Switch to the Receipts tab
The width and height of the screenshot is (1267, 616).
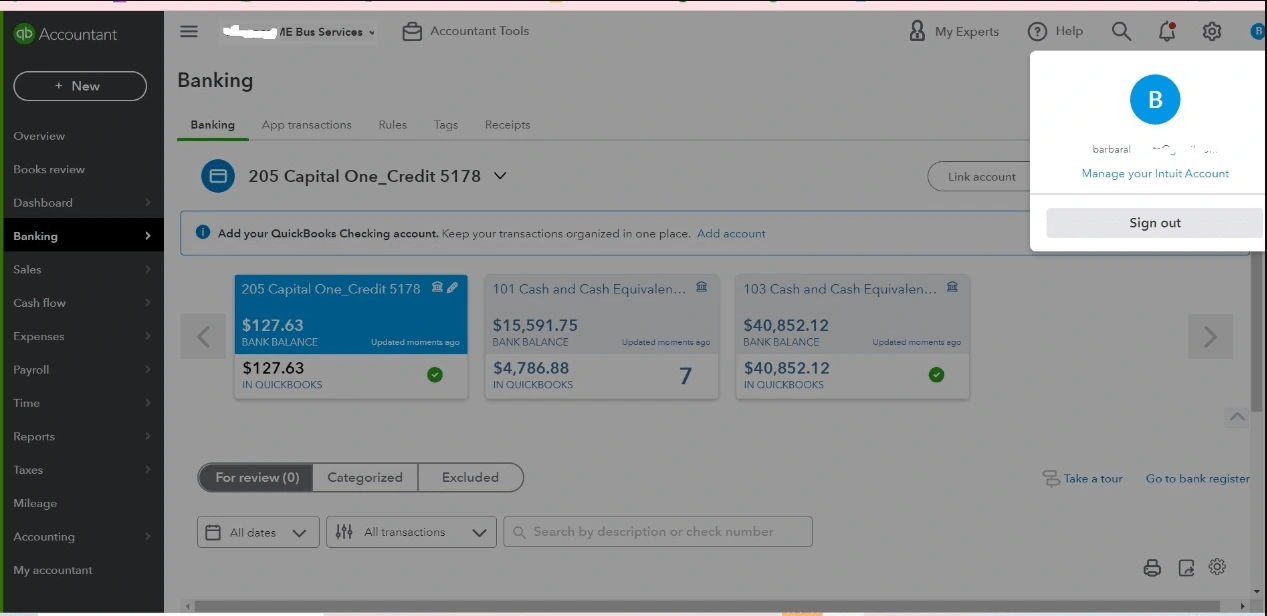point(507,125)
